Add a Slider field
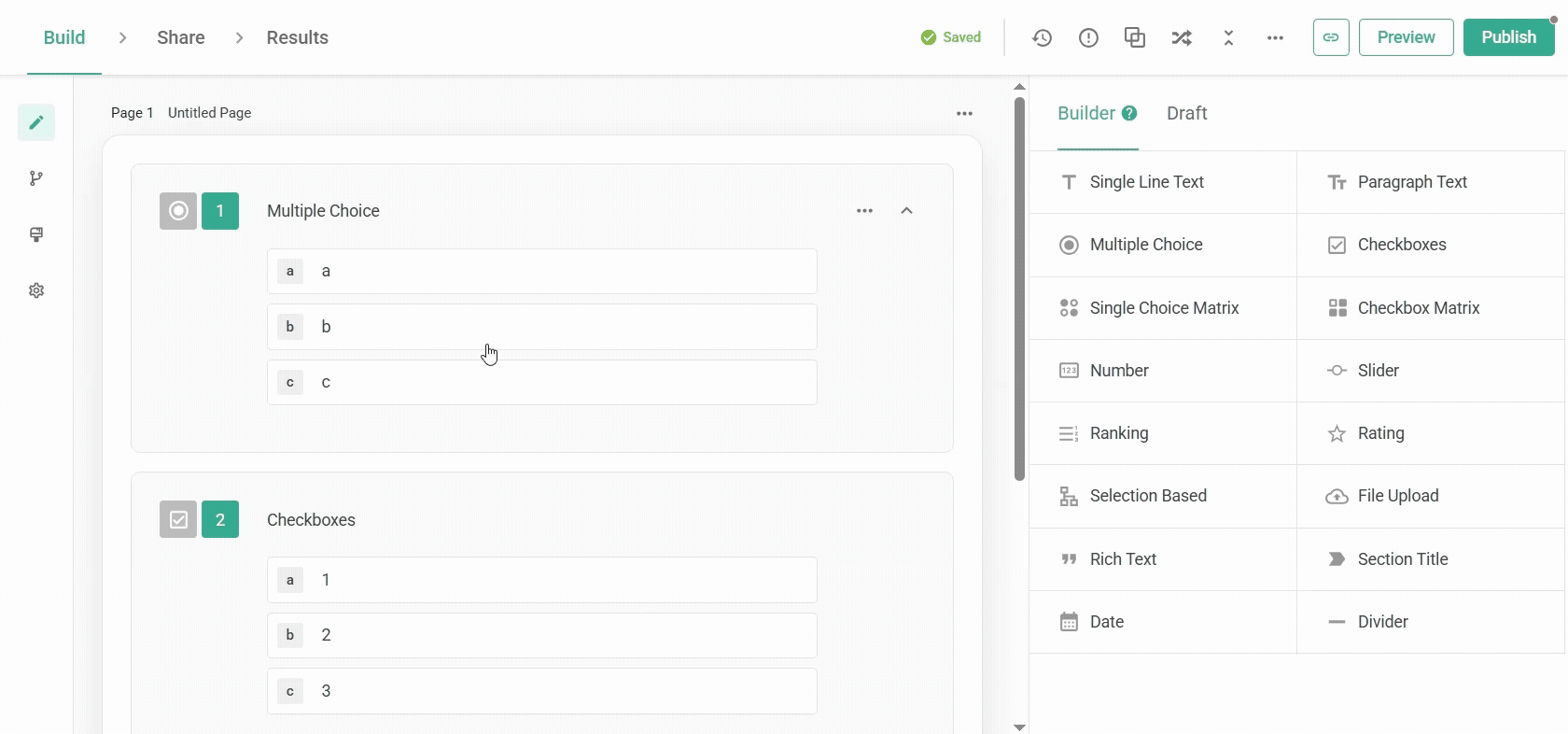 pos(1431,371)
